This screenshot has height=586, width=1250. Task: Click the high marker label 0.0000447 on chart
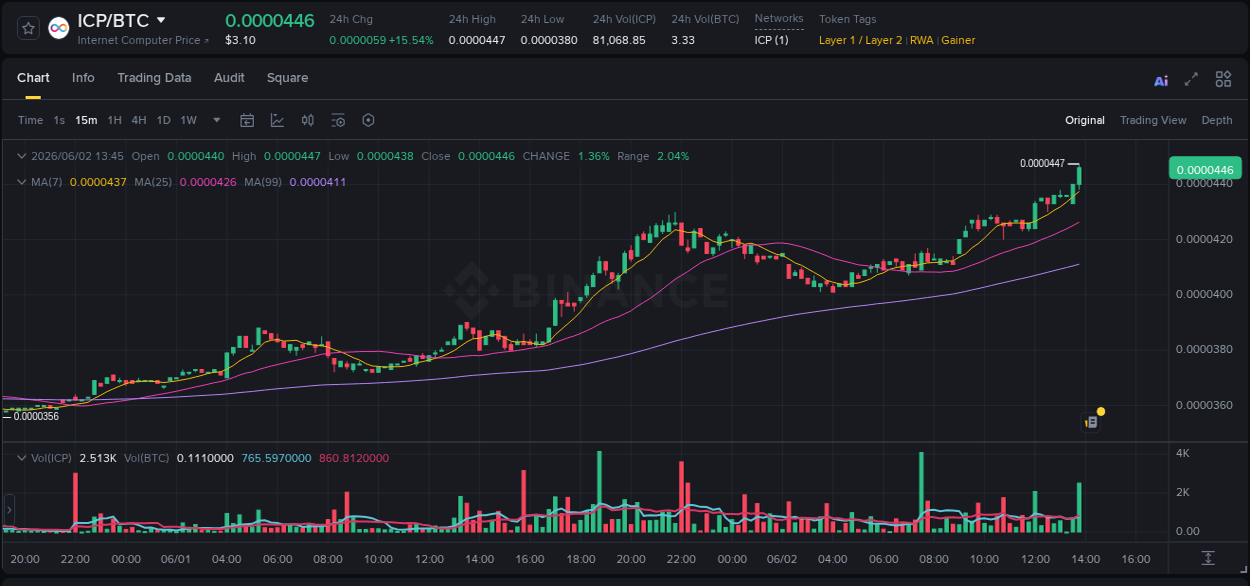(x=1042, y=163)
